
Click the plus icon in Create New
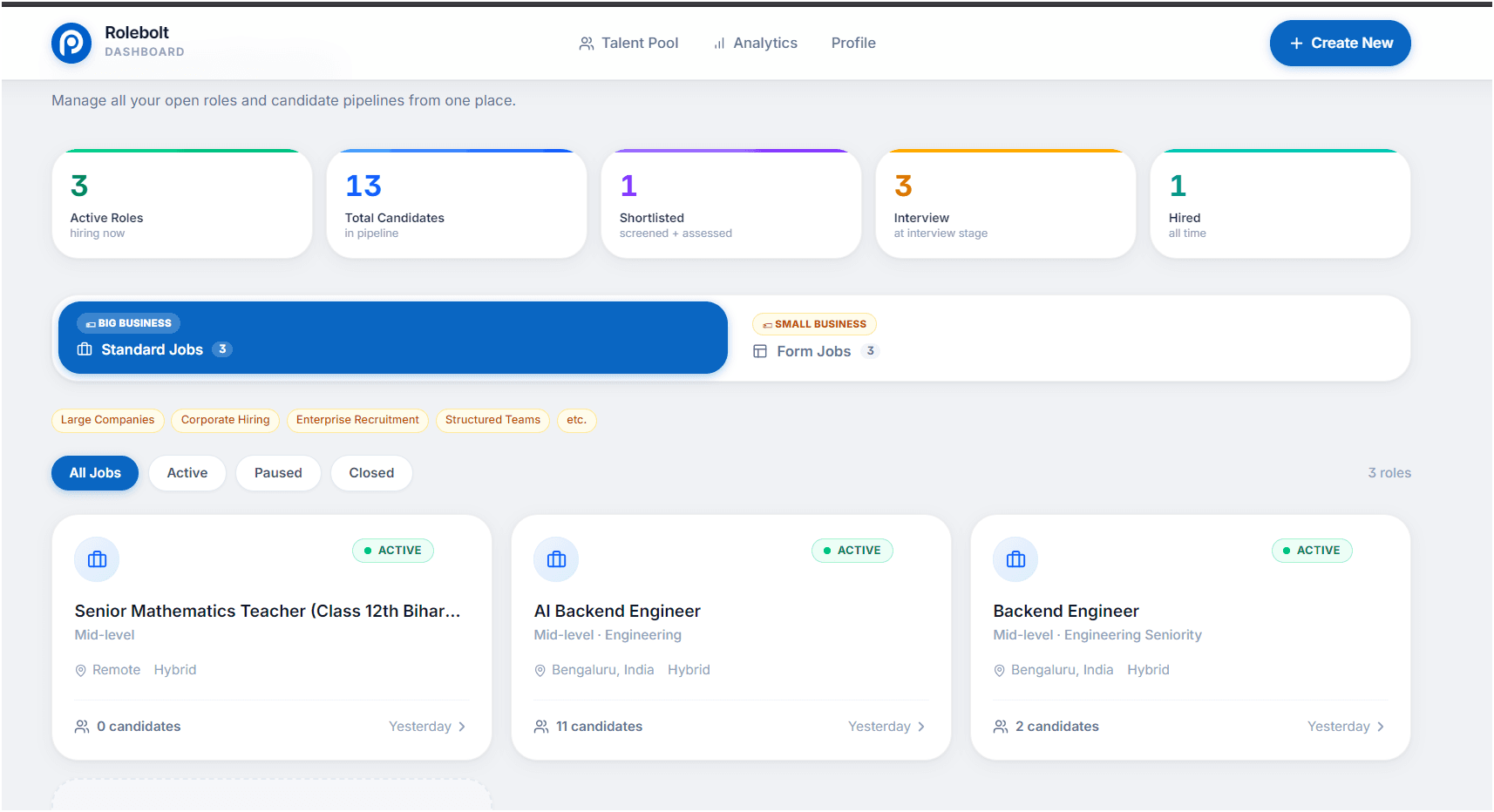[x=1296, y=44]
